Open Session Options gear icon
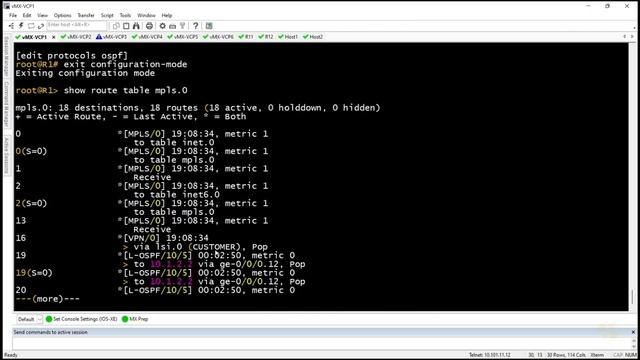The height and width of the screenshot is (360, 640). click(x=162, y=26)
